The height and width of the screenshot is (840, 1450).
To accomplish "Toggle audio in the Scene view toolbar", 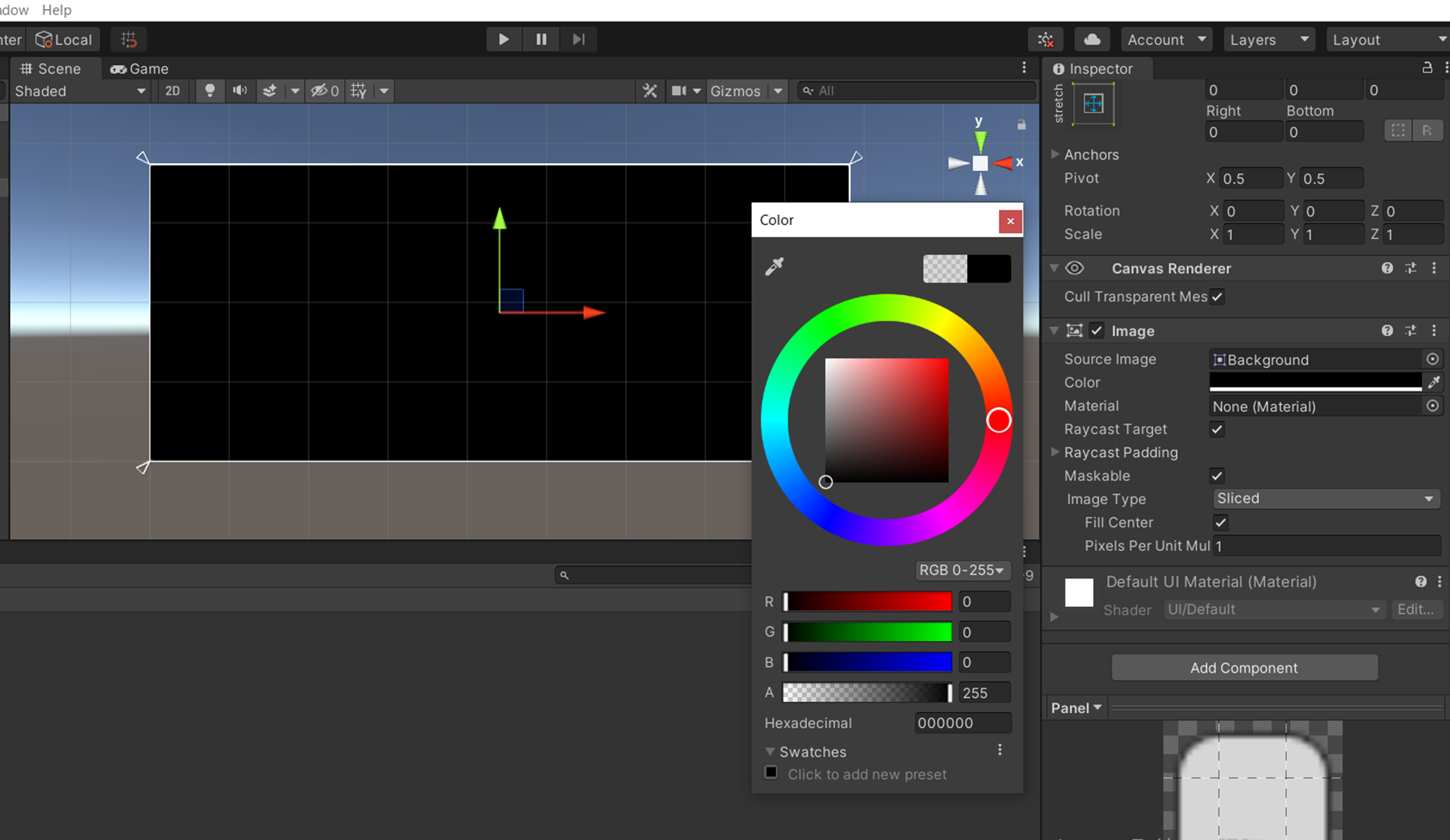I will click(x=240, y=90).
